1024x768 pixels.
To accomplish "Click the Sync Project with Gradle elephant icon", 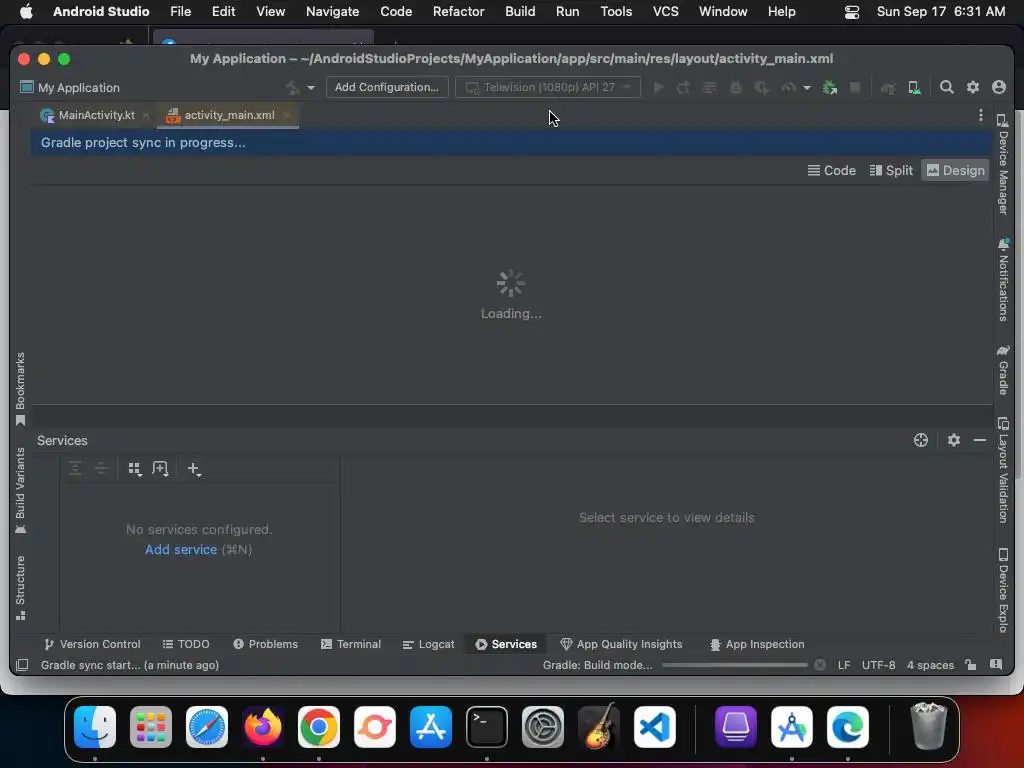I will [888, 88].
